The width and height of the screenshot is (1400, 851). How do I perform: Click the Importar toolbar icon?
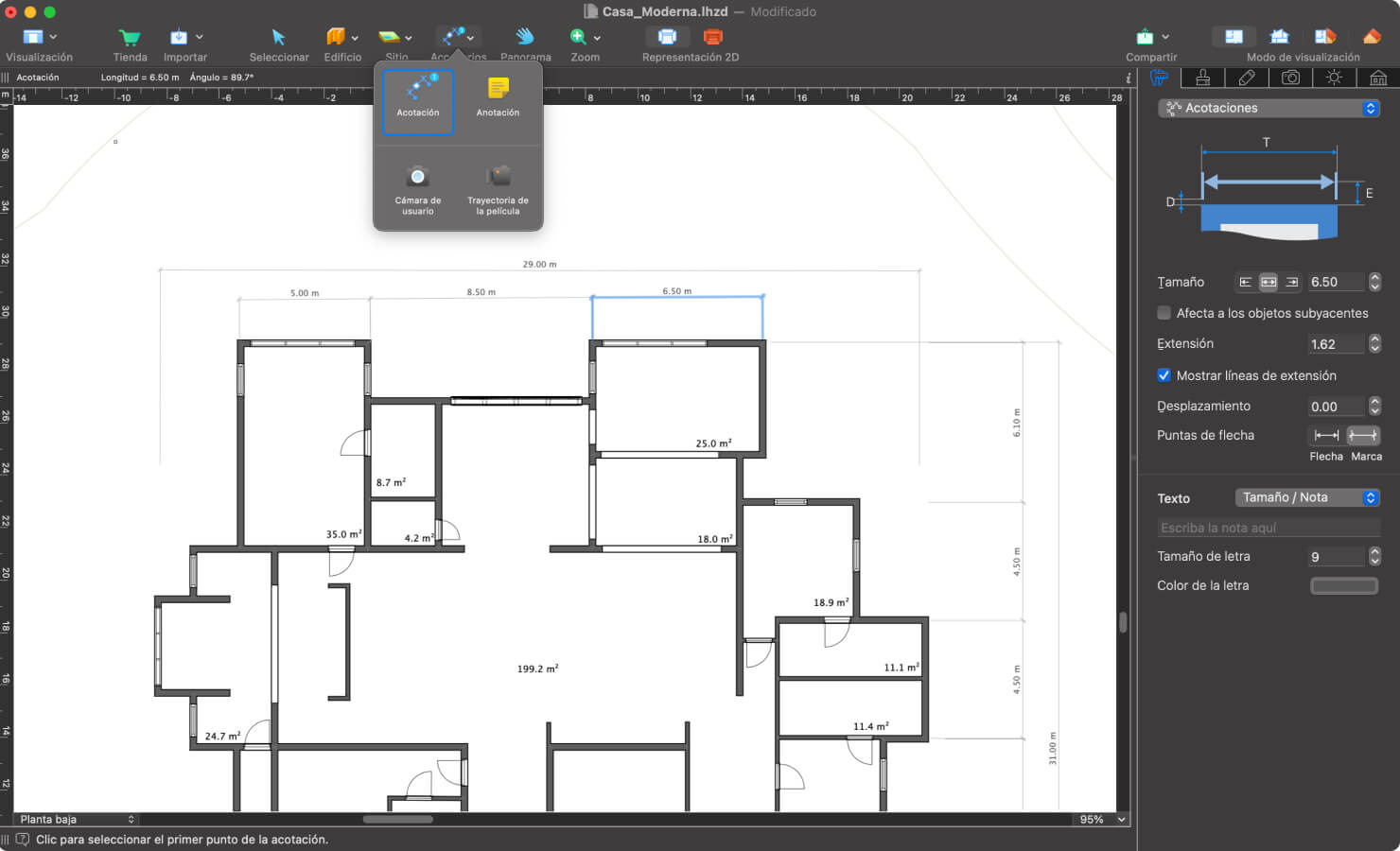click(x=179, y=37)
